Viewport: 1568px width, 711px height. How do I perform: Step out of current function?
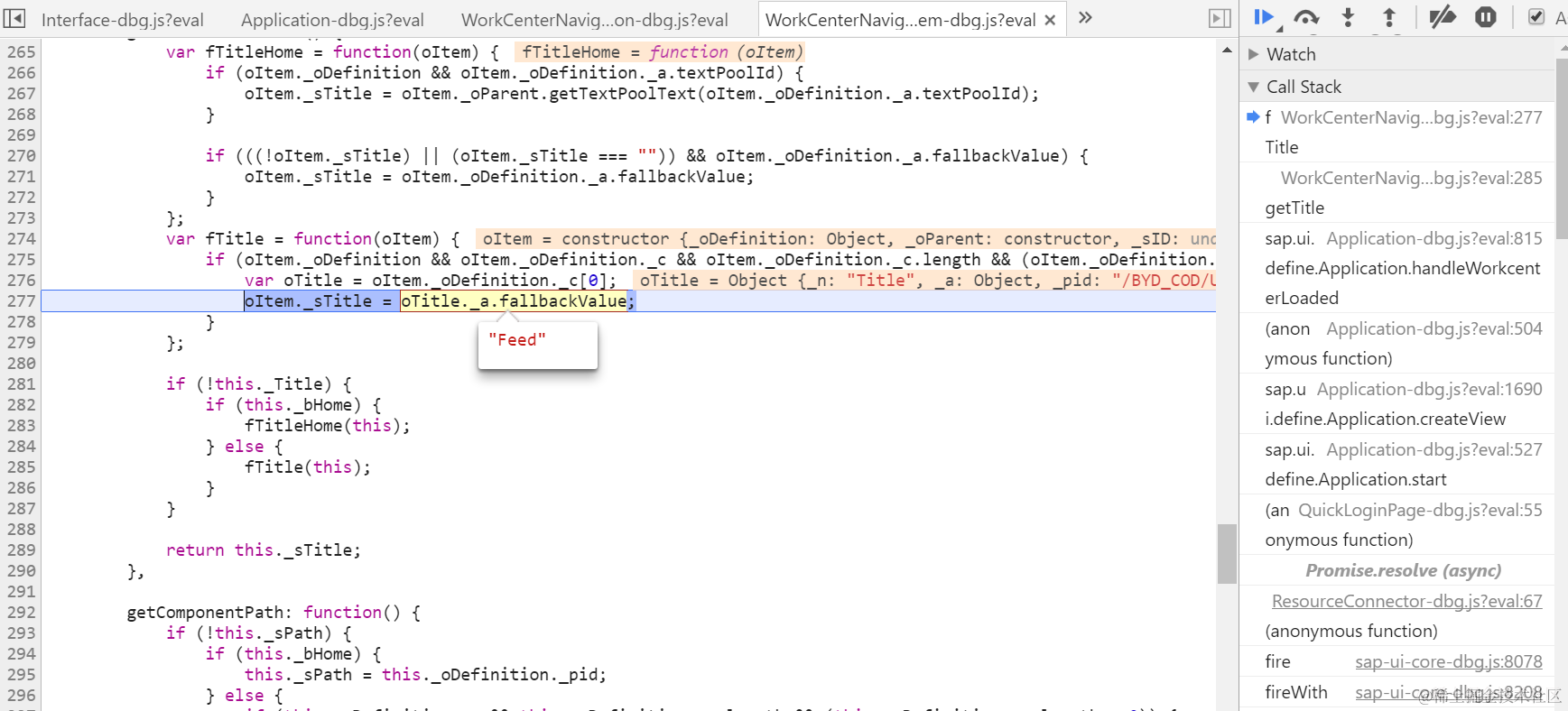[1389, 17]
